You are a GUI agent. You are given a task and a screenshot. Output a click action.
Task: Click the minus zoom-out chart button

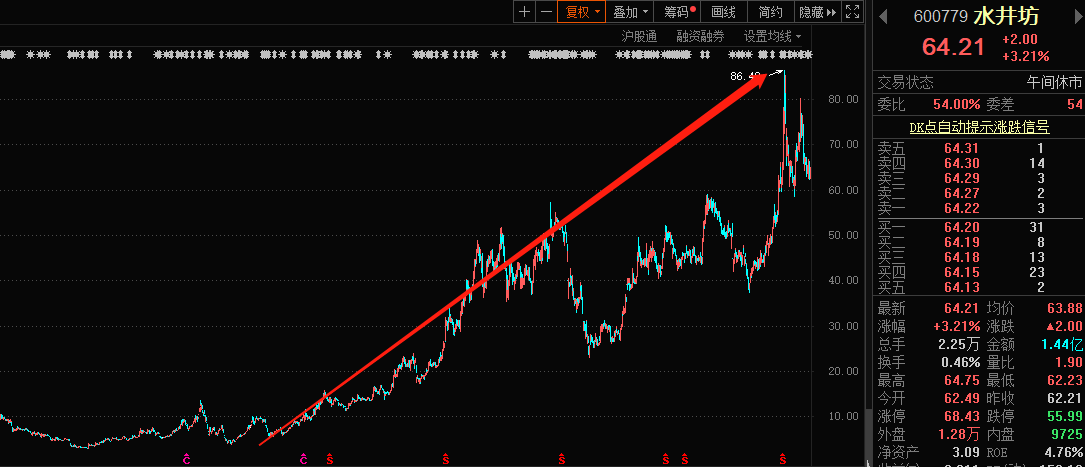pos(546,12)
